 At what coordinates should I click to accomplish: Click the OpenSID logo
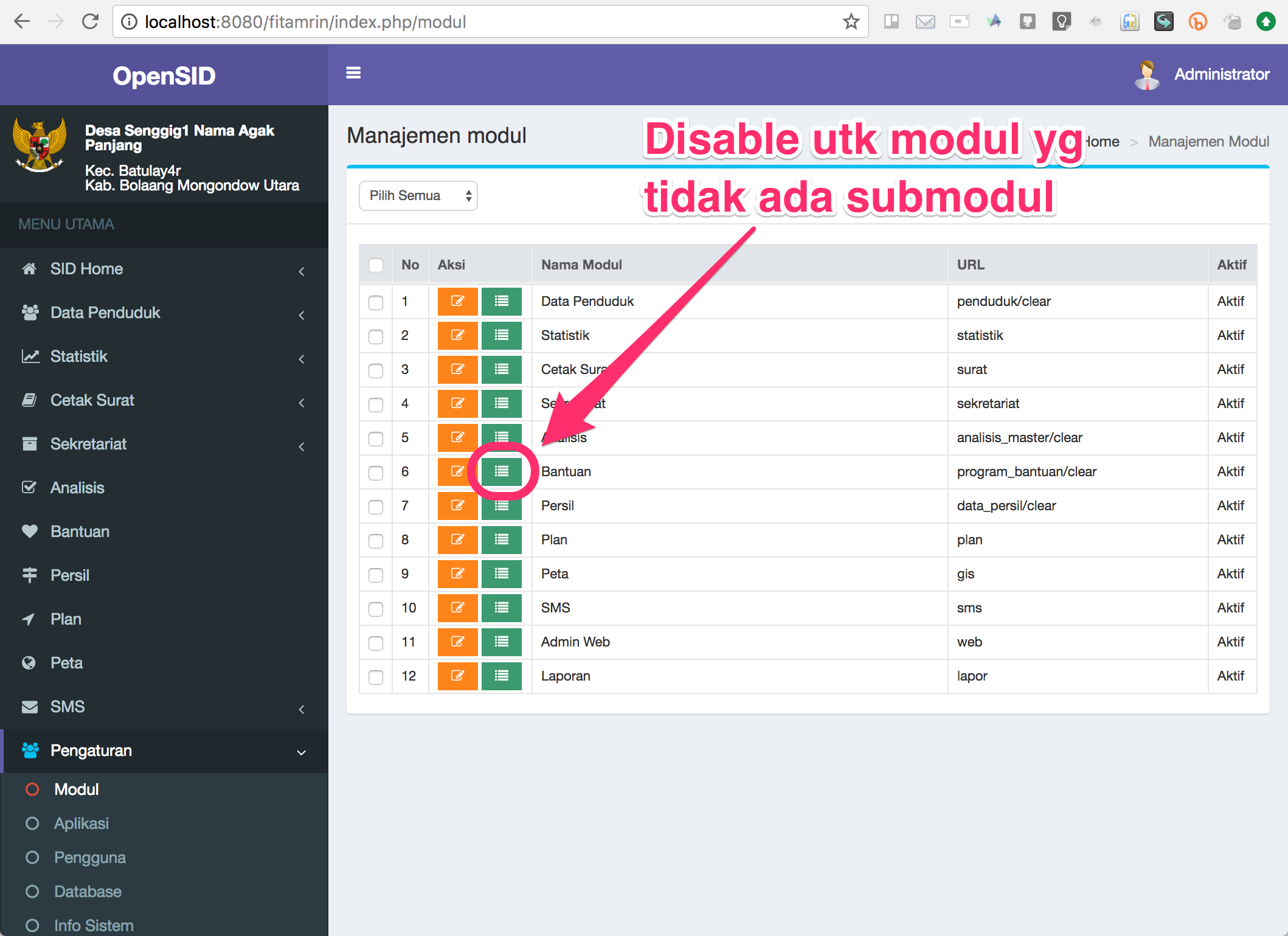tap(164, 75)
